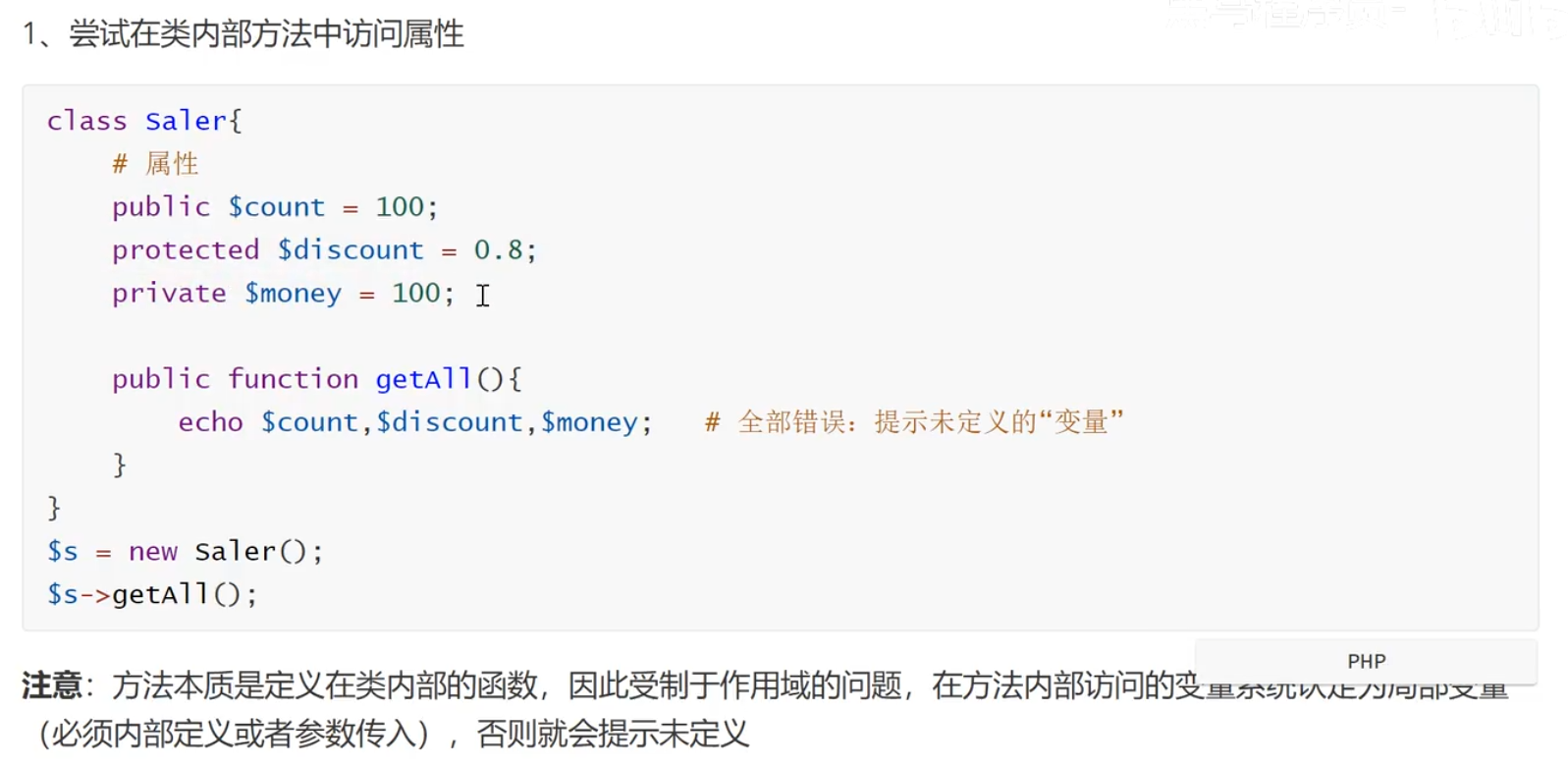Click the value 0.8 in code
This screenshot has width=1568, height=766.
pos(498,250)
